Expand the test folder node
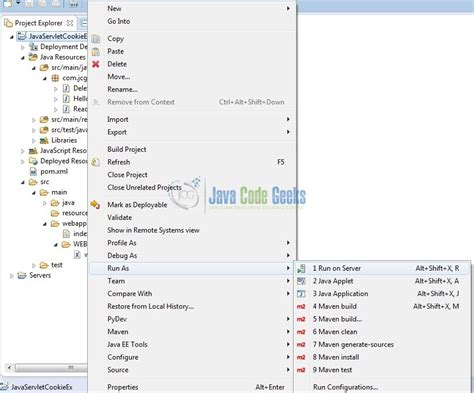474x393 pixels. coord(34,265)
